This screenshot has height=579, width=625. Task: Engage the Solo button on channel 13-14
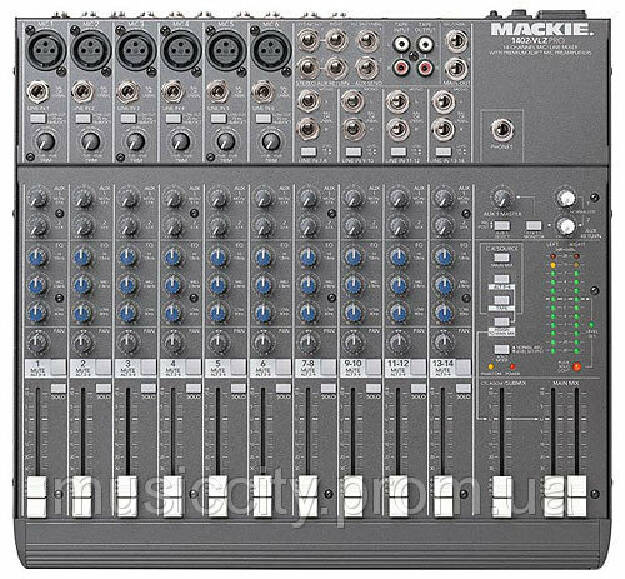[x=463, y=389]
